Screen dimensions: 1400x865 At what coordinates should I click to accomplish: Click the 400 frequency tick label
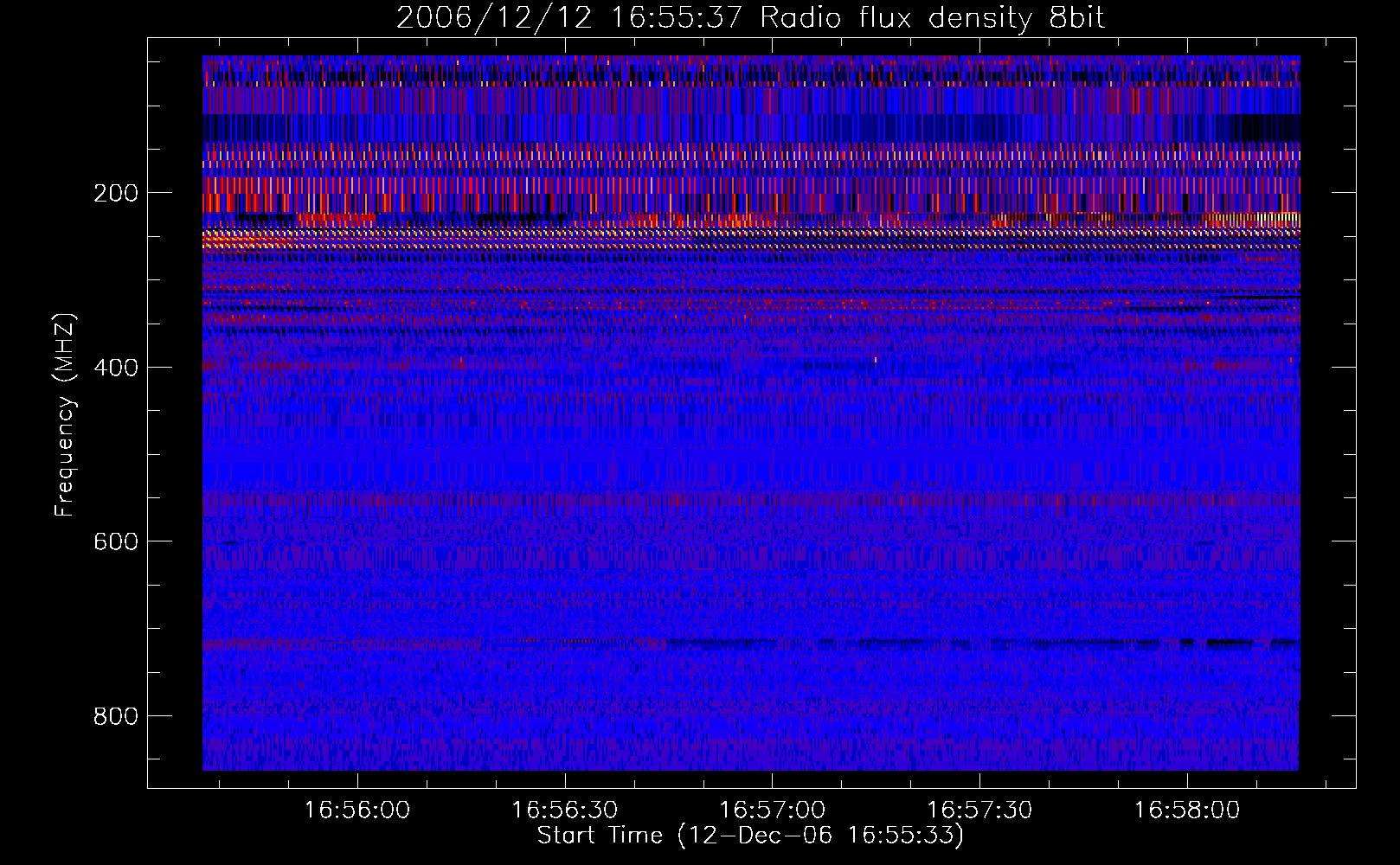[116, 368]
